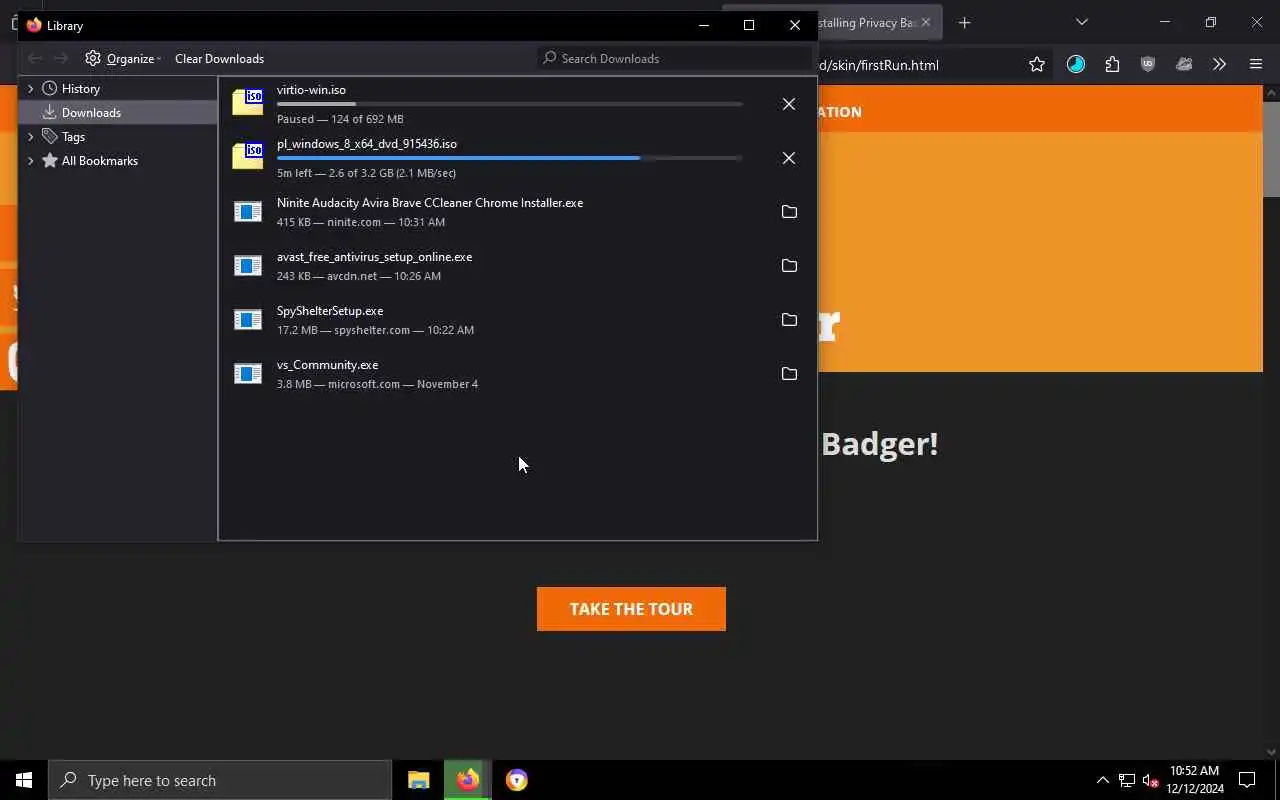Screen dimensions: 1280x800
Task: Open File Explorer from the taskbar
Action: click(x=418, y=780)
